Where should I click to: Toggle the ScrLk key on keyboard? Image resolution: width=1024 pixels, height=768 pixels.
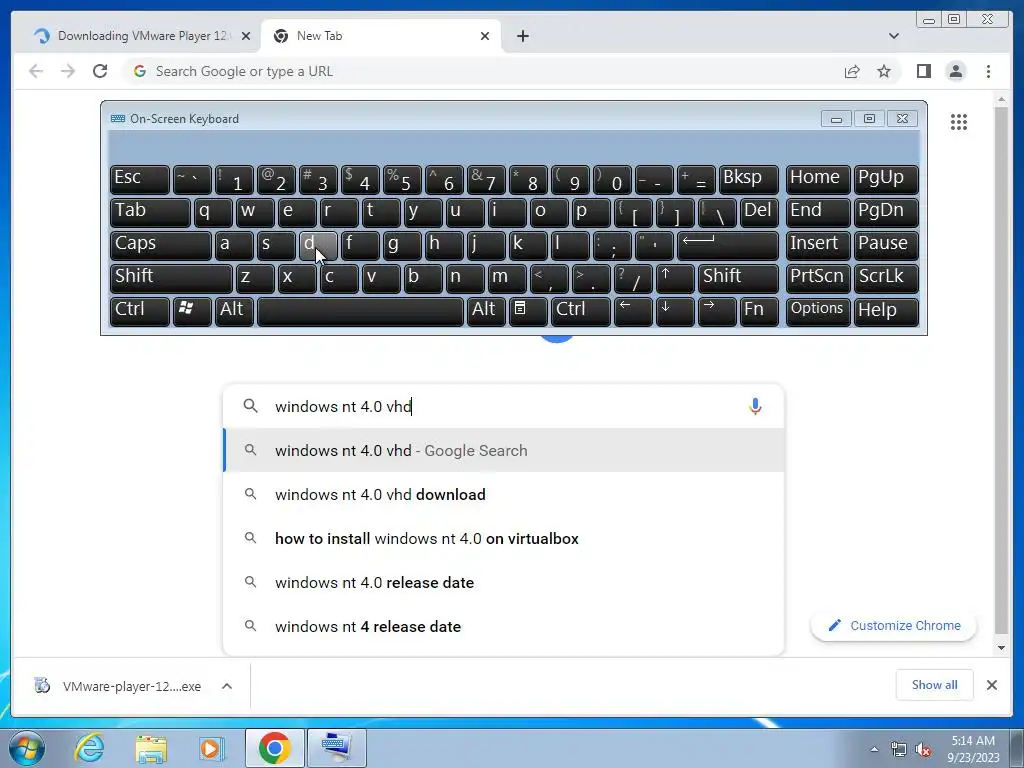[x=885, y=278]
